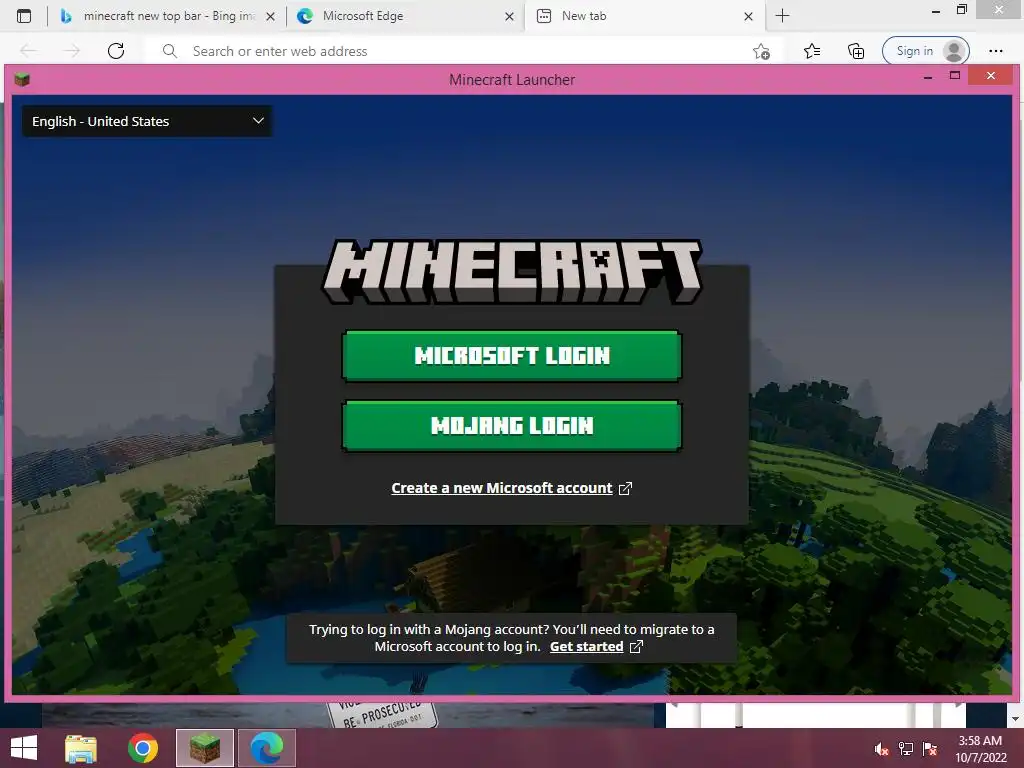Open Edge Settings and more ellipsis menu
This screenshot has width=1024, height=768.
pyautogui.click(x=995, y=51)
